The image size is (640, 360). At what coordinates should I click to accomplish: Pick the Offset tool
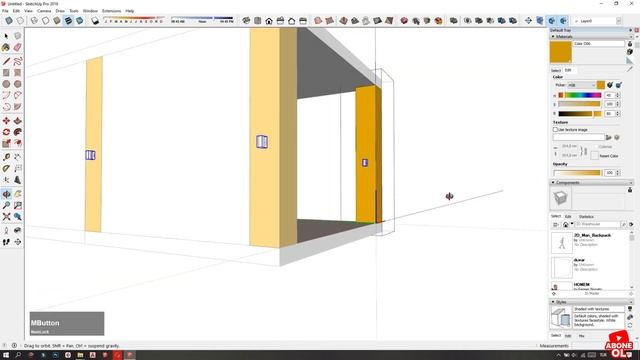[x=18, y=143]
